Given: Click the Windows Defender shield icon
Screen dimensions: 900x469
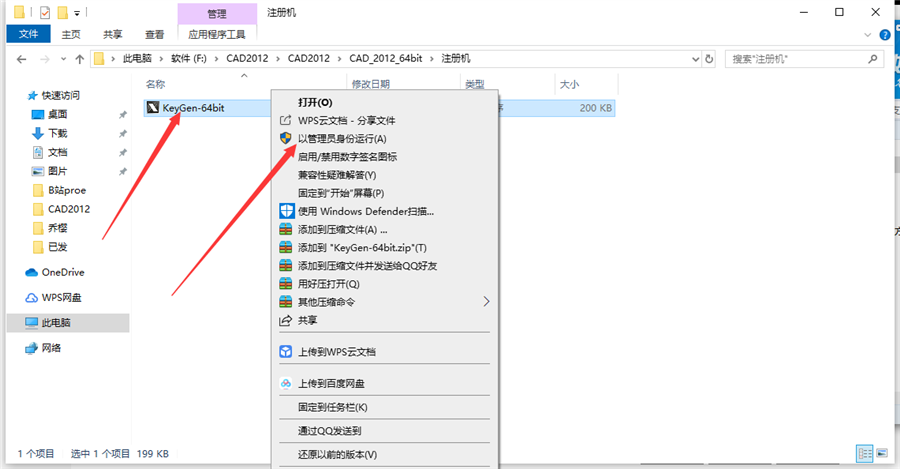Looking at the screenshot, I should click(x=286, y=211).
